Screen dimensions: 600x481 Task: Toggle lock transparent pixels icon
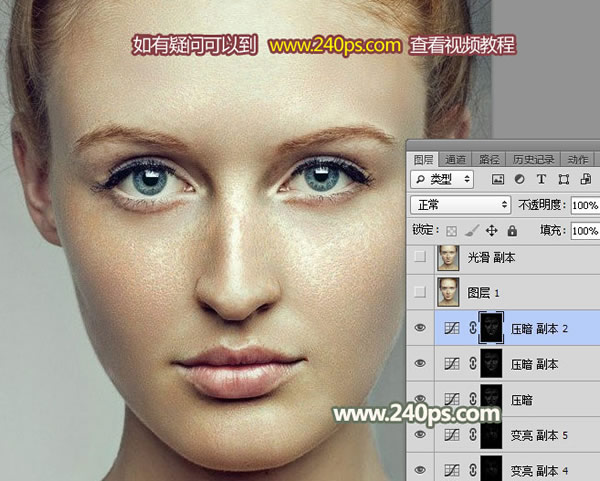pyautogui.click(x=452, y=231)
